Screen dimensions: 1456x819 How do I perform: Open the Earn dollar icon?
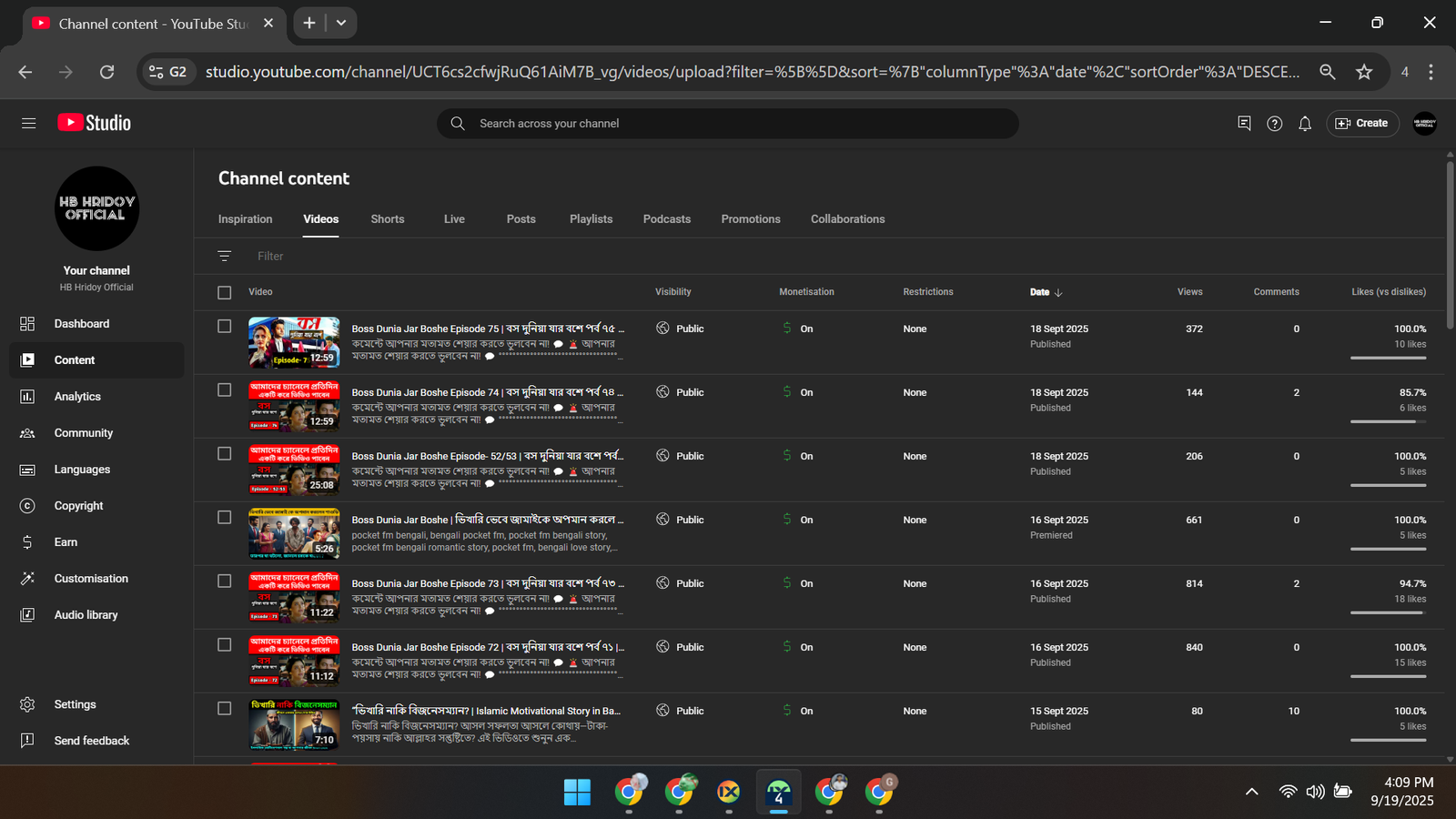[x=27, y=542]
